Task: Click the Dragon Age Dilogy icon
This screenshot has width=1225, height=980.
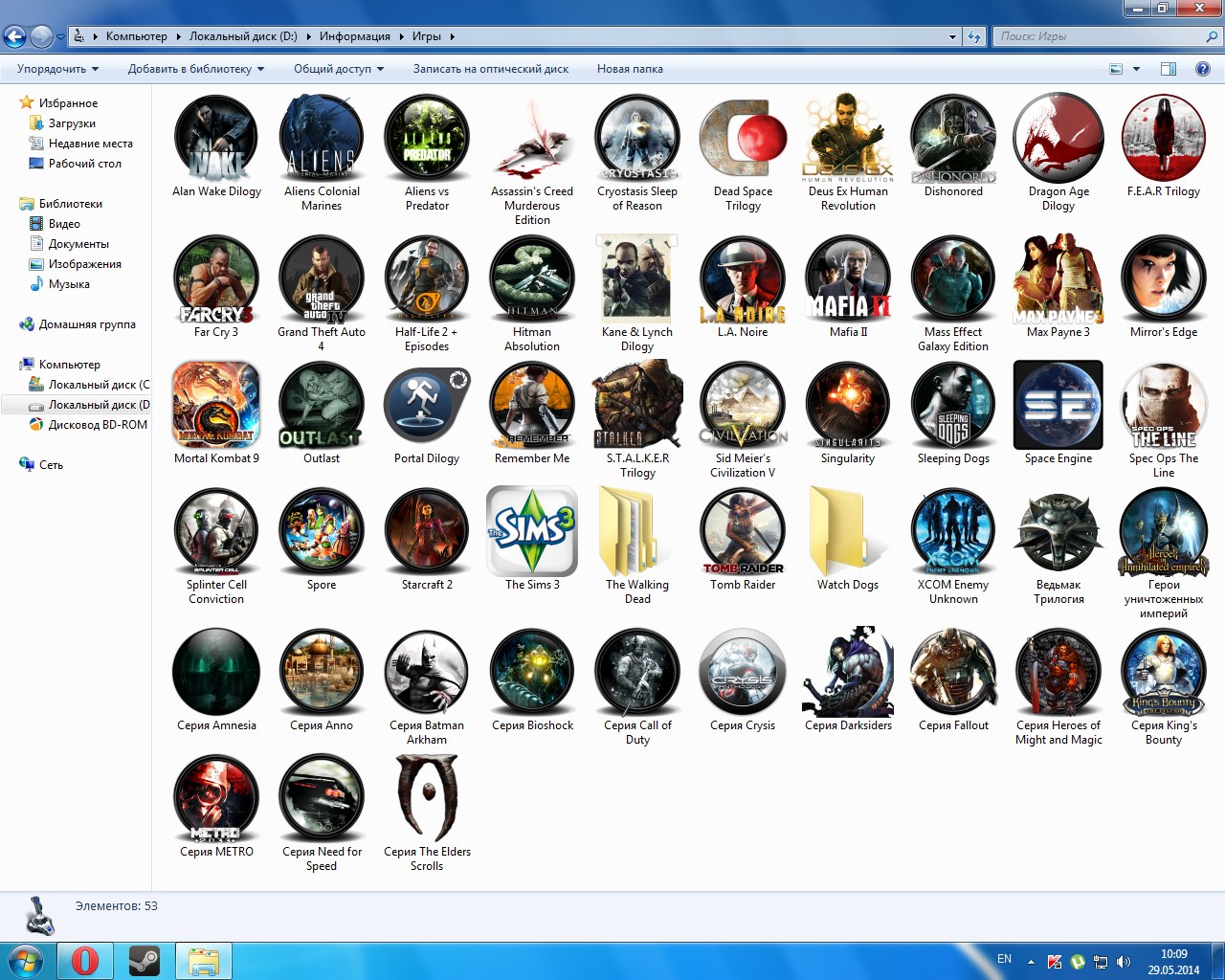Action: tap(1058, 138)
